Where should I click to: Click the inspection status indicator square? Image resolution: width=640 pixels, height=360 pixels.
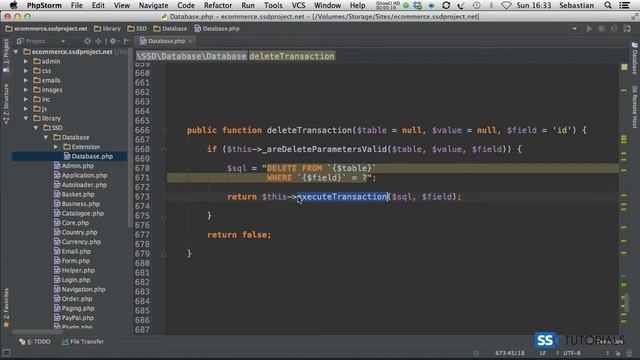click(624, 67)
